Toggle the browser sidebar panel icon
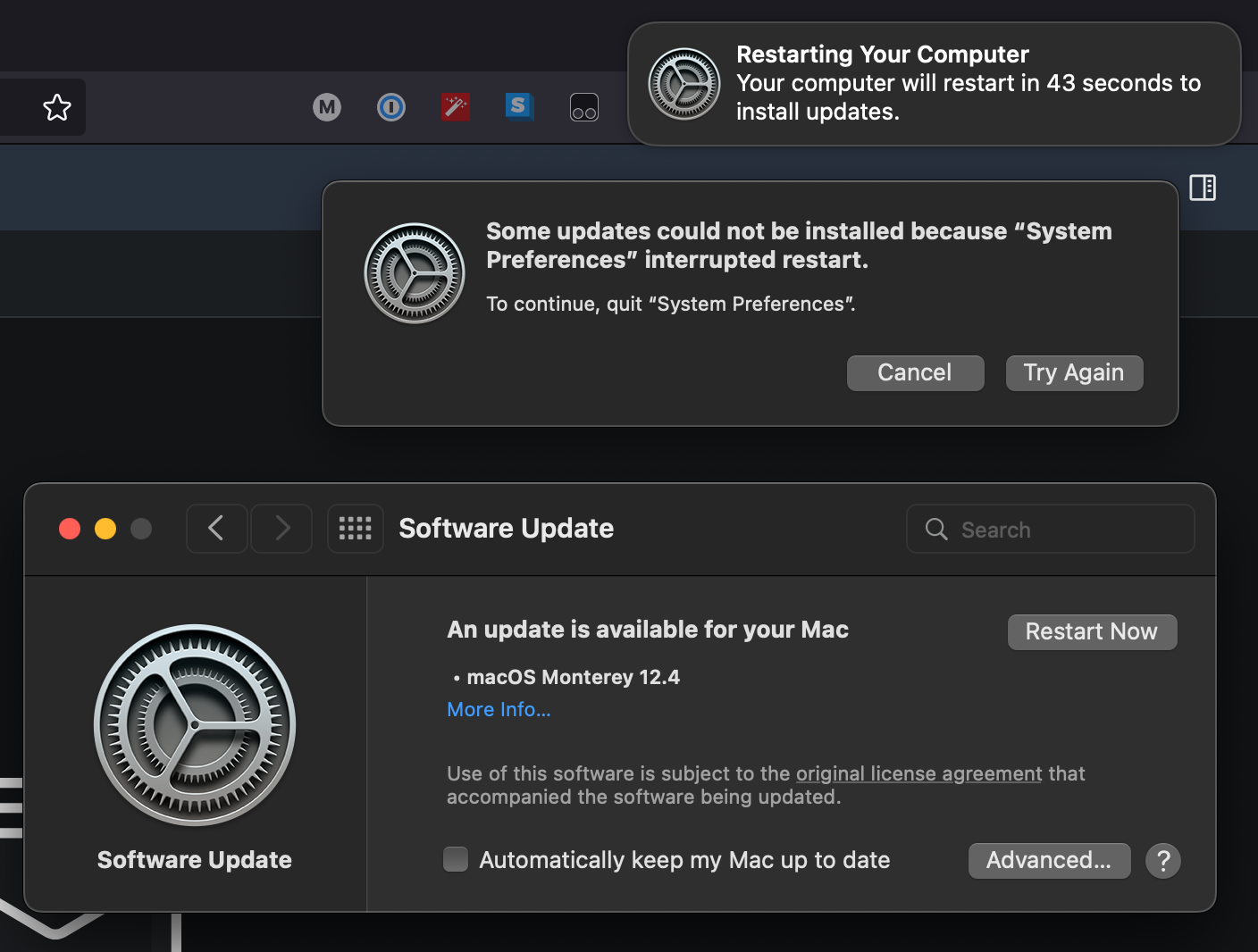The image size is (1258, 952). 1203,188
